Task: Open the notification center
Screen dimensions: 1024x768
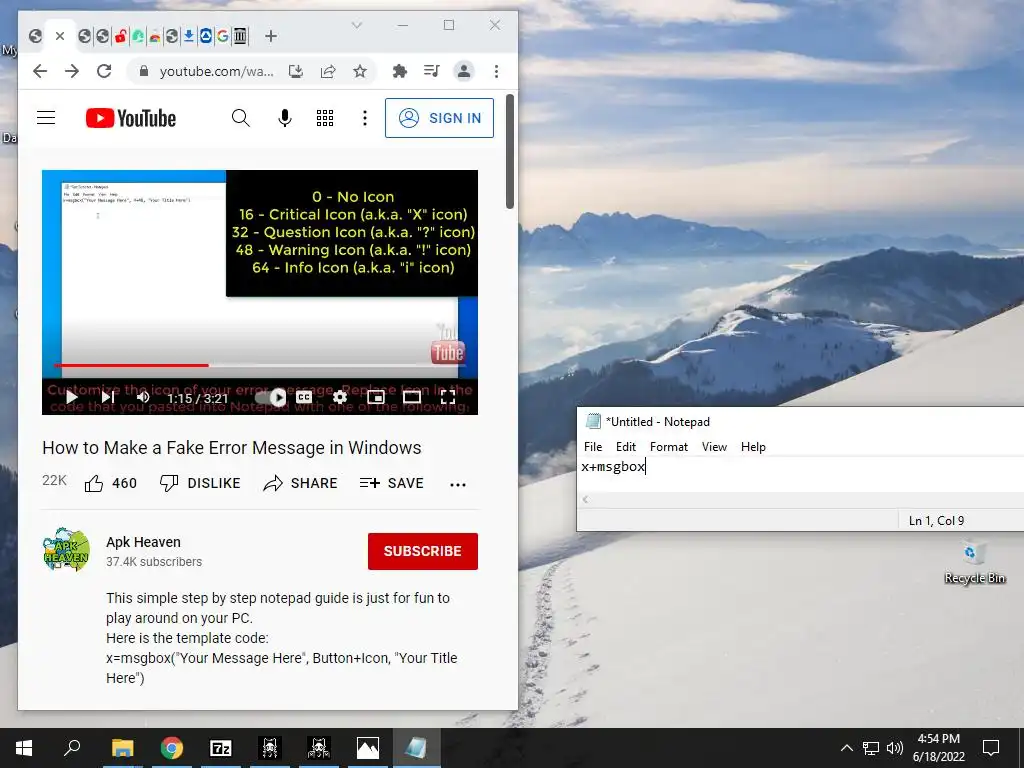Action: click(991, 748)
